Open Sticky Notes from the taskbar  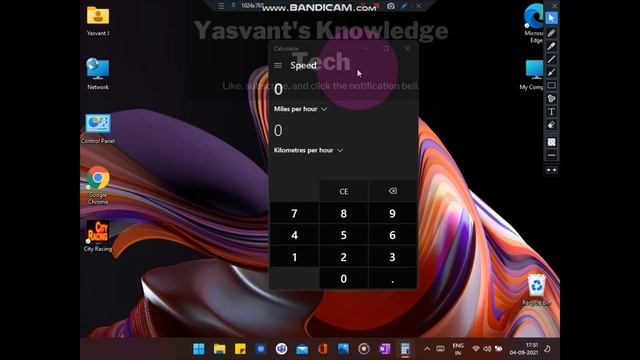[240, 349]
